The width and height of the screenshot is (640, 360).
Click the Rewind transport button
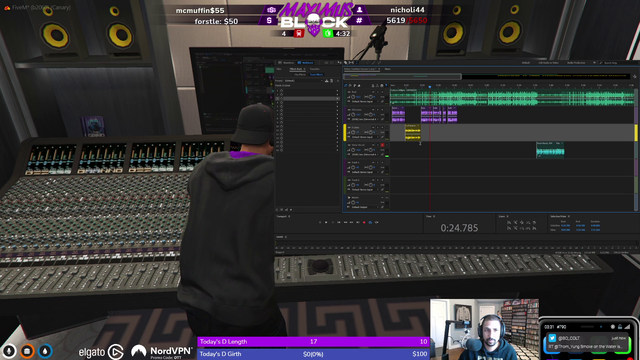tap(345, 222)
